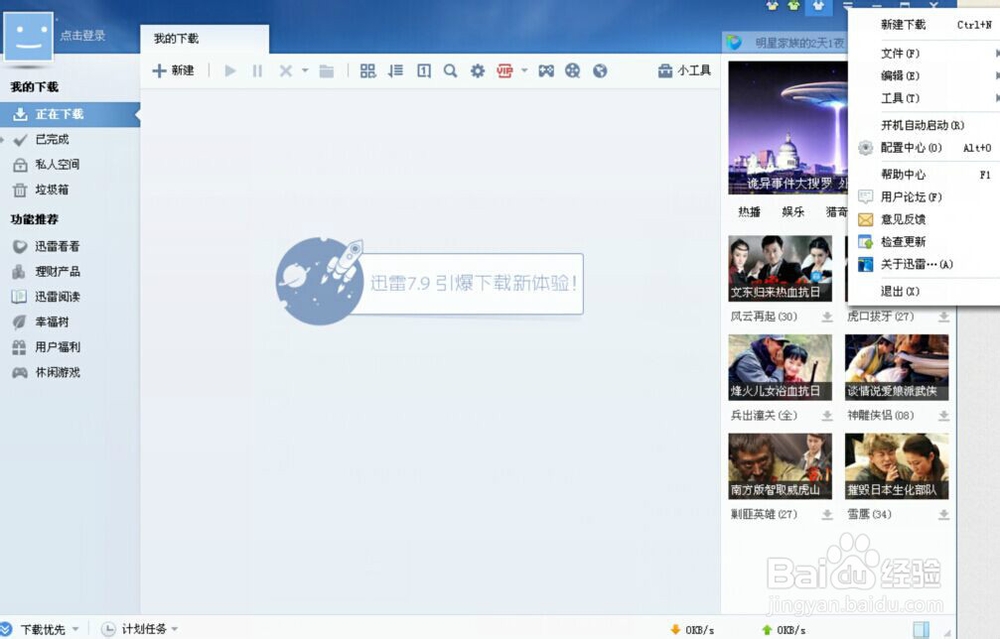Pause the task with the pause icon
Image resolution: width=1000 pixels, height=639 pixels.
point(258,71)
